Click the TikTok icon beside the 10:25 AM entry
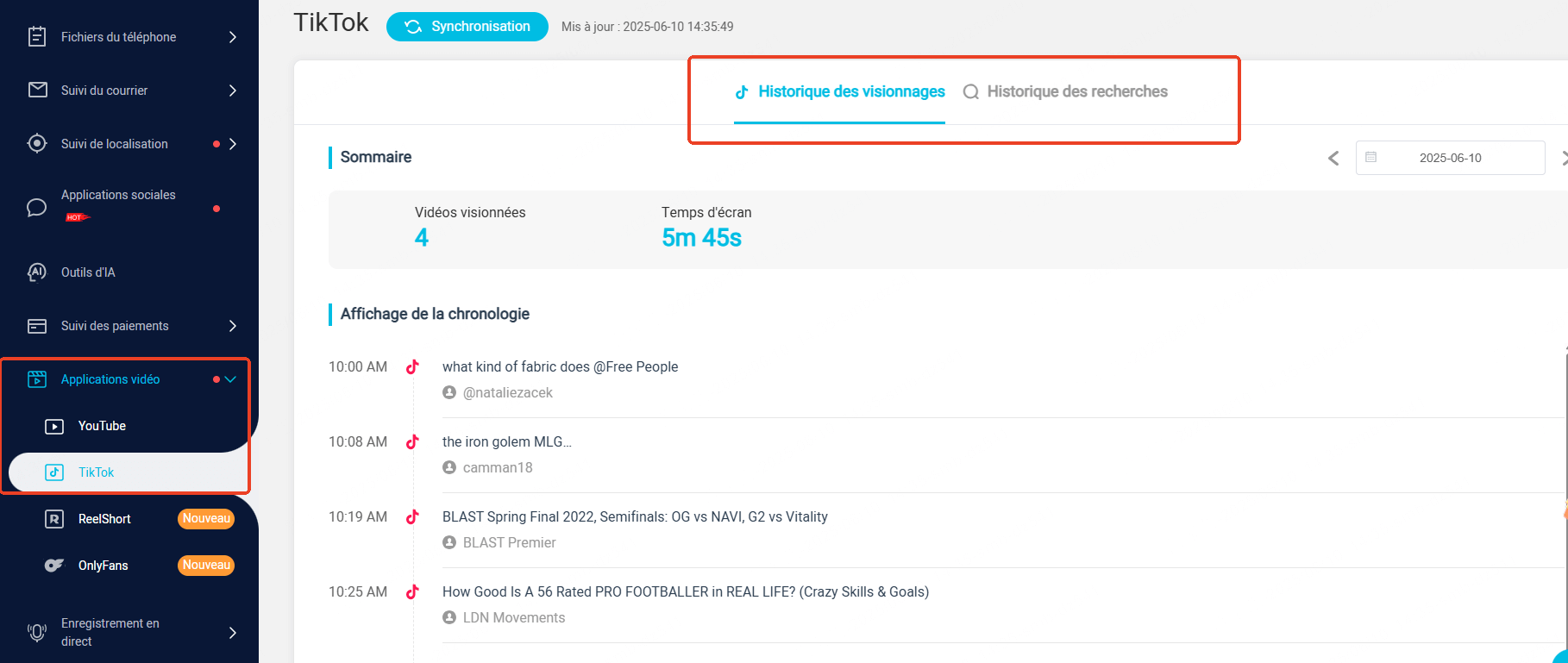 tap(412, 591)
